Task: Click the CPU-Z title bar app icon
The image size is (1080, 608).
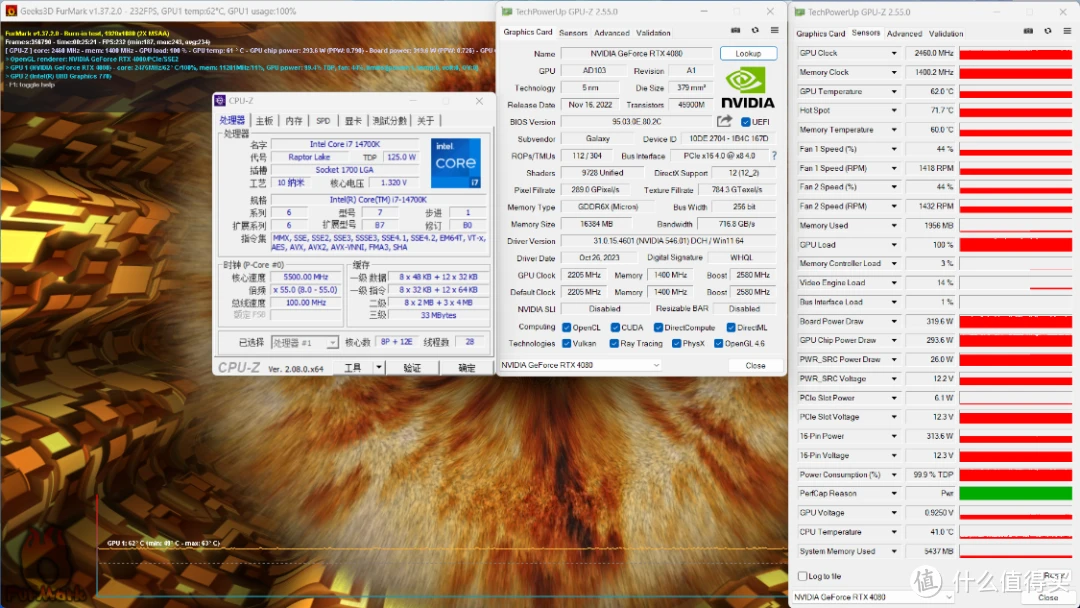Action: click(220, 101)
